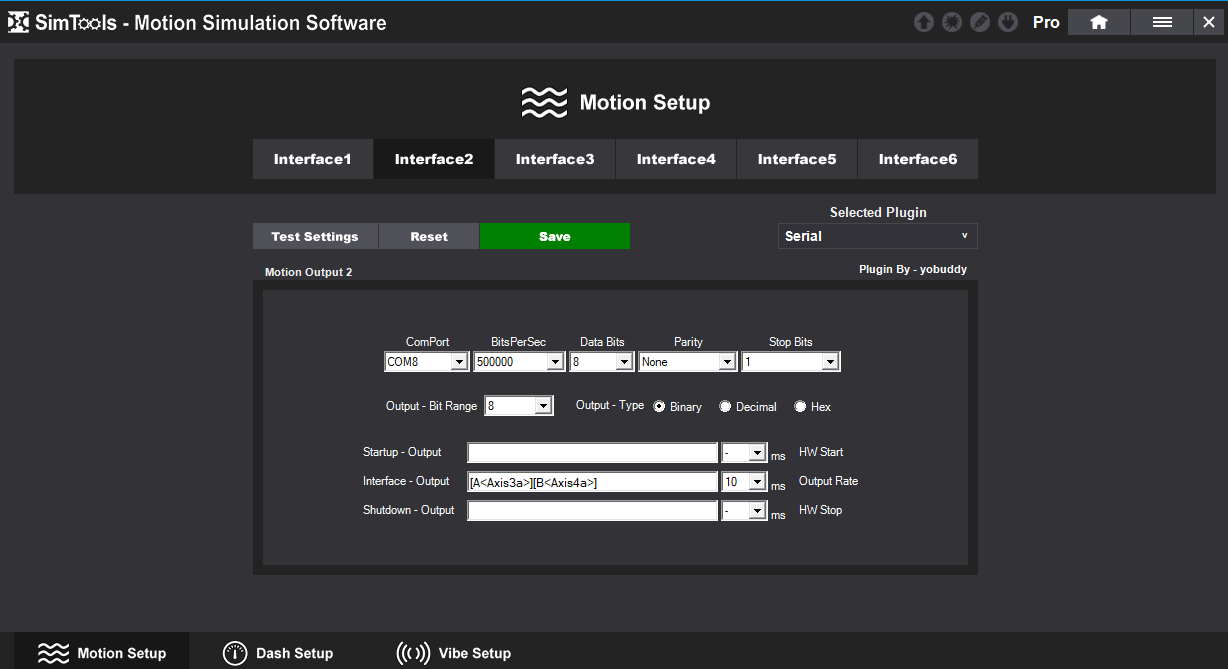Click the Shutdown - Output text field
Image resolution: width=1228 pixels, height=669 pixels.
(593, 511)
